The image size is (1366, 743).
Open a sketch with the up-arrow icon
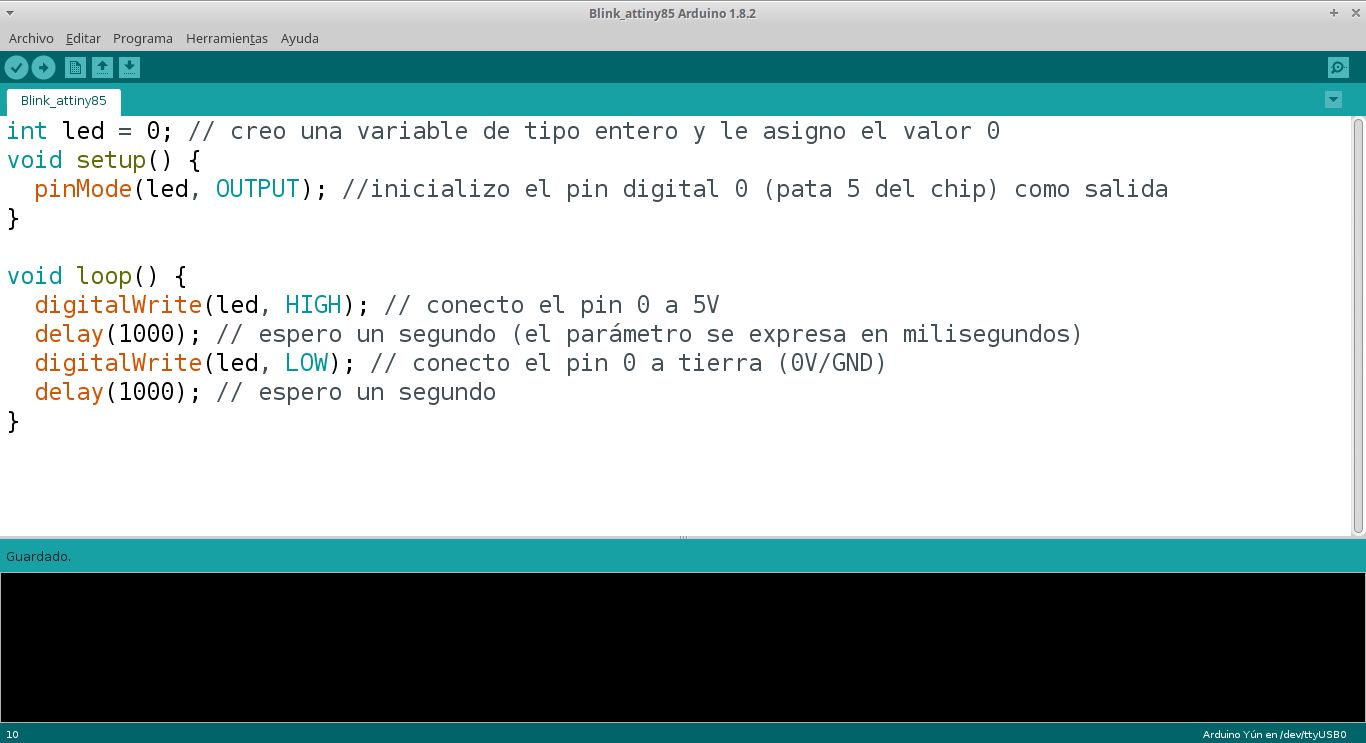click(102, 67)
